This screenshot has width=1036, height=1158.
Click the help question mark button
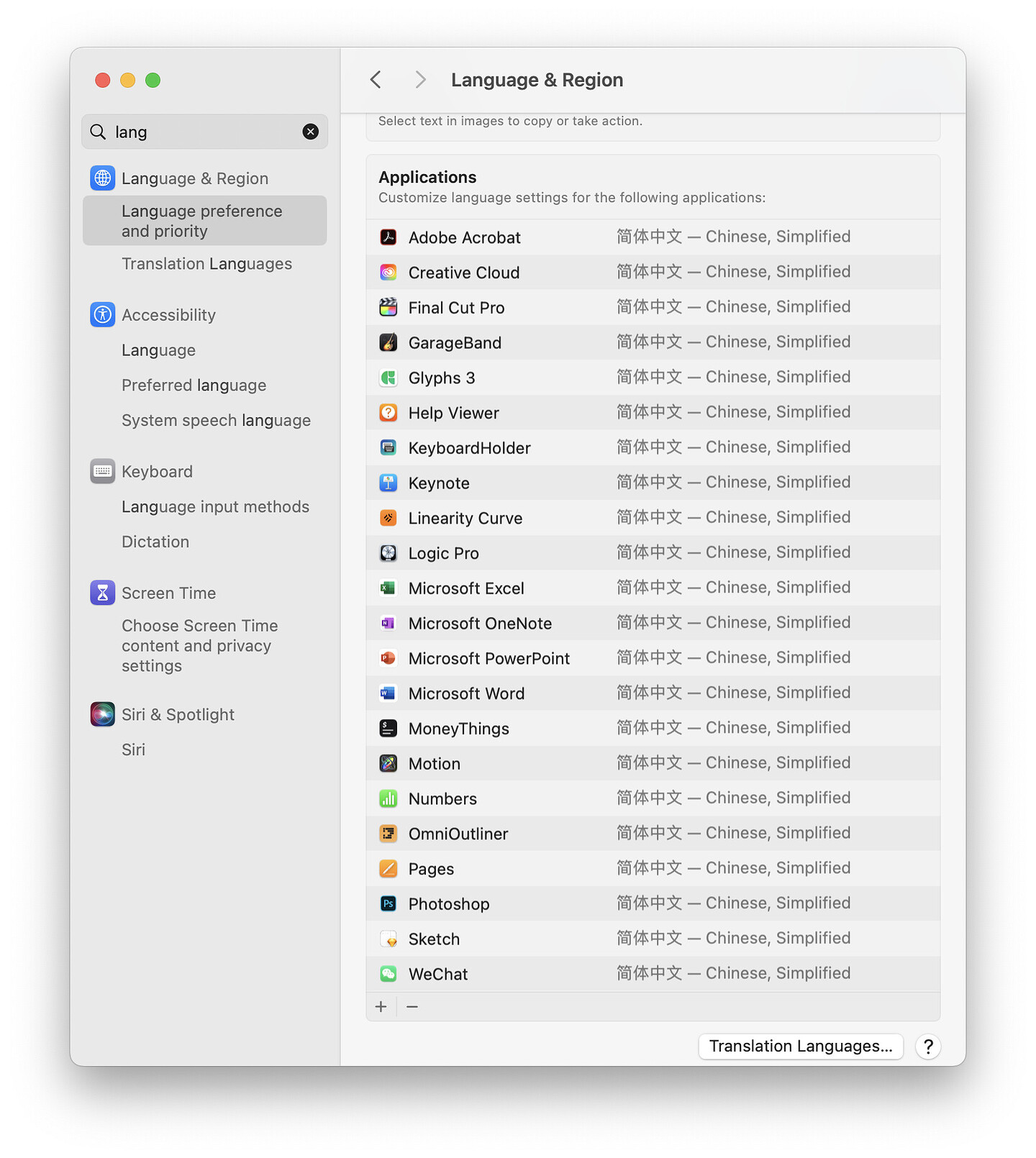click(928, 1047)
